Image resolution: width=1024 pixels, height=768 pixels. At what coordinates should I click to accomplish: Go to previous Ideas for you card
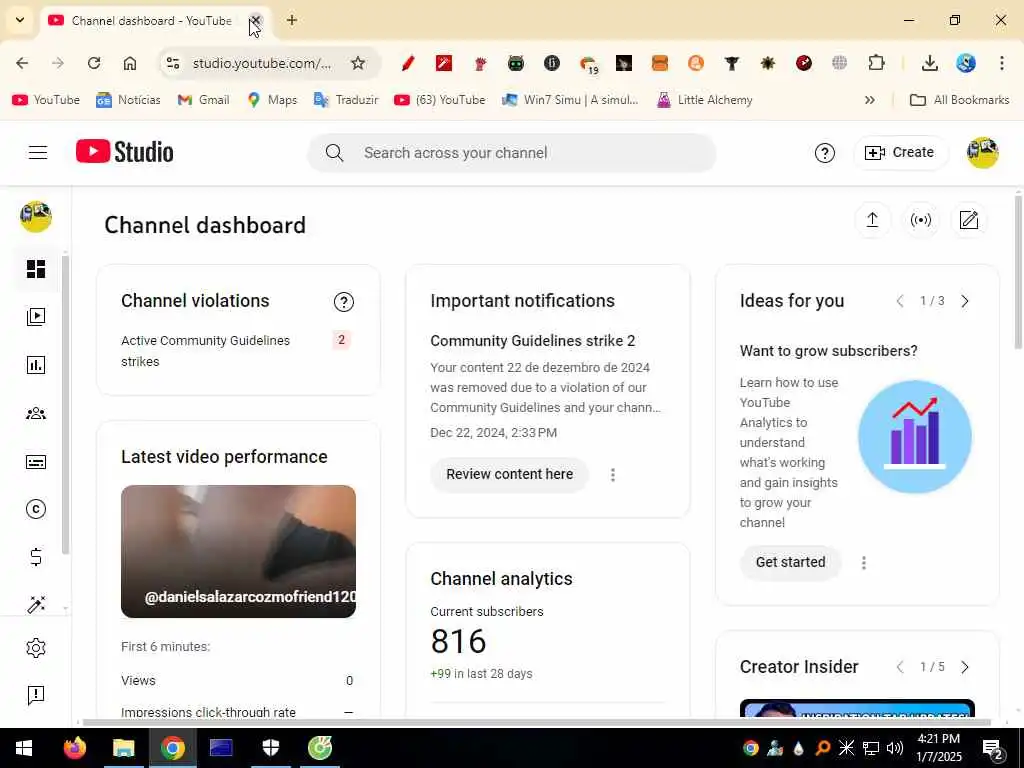(x=900, y=301)
